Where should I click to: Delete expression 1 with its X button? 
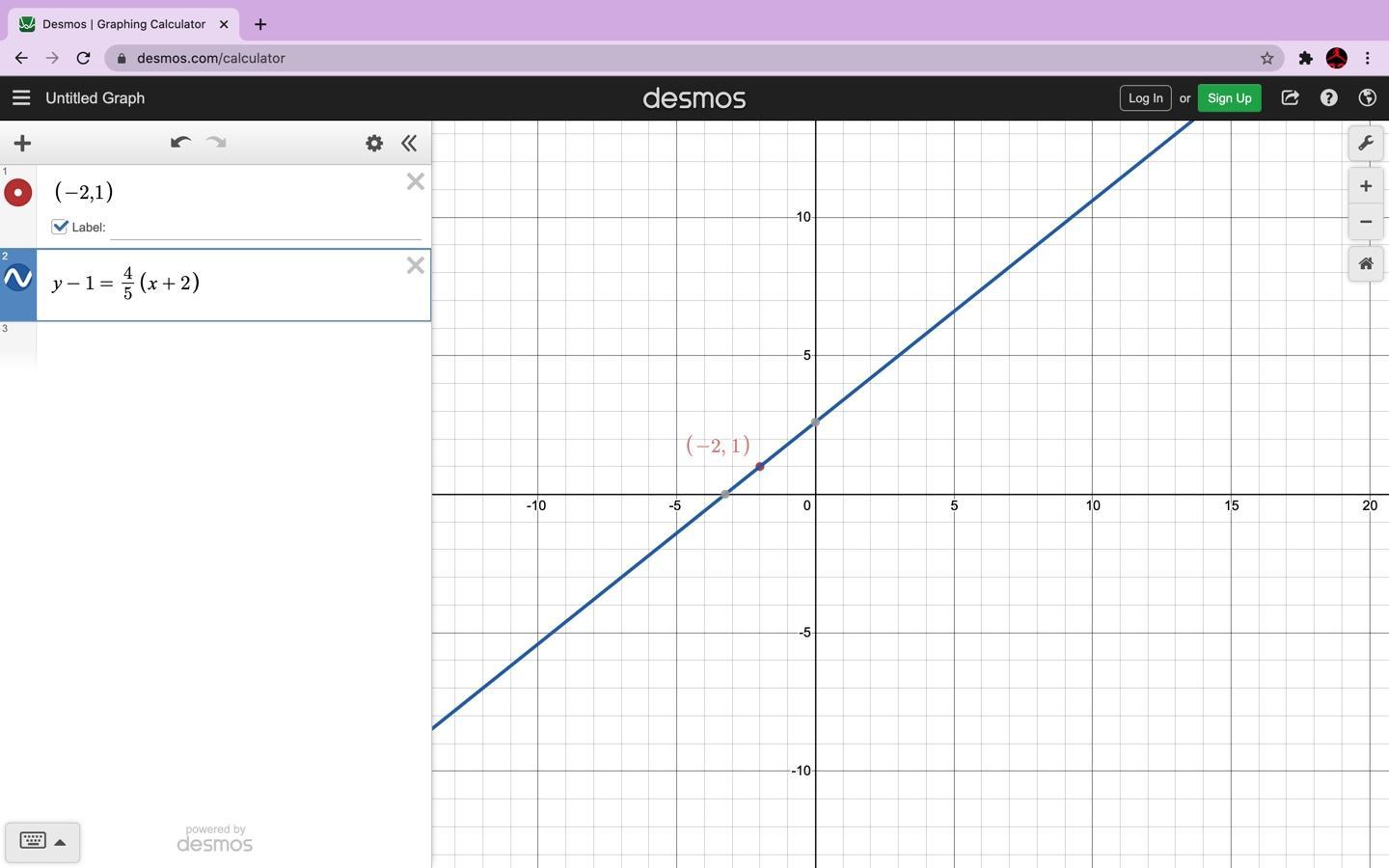pos(416,181)
